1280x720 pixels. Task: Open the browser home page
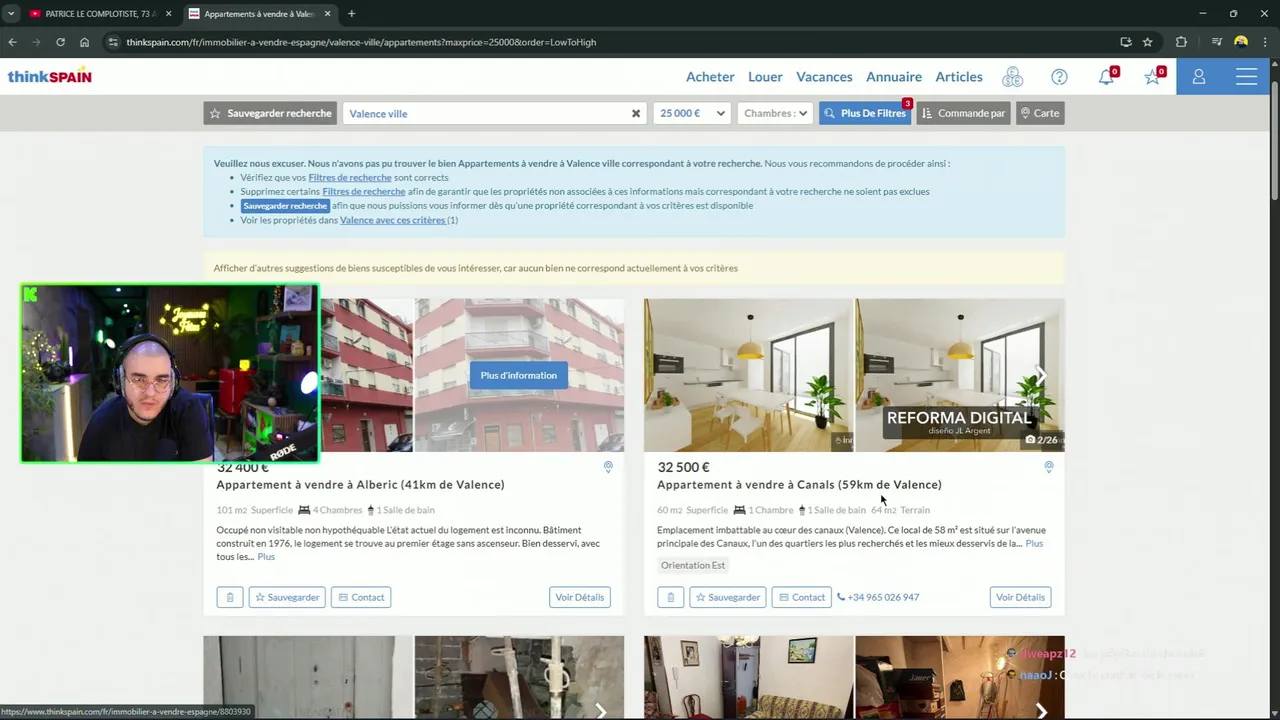84,42
